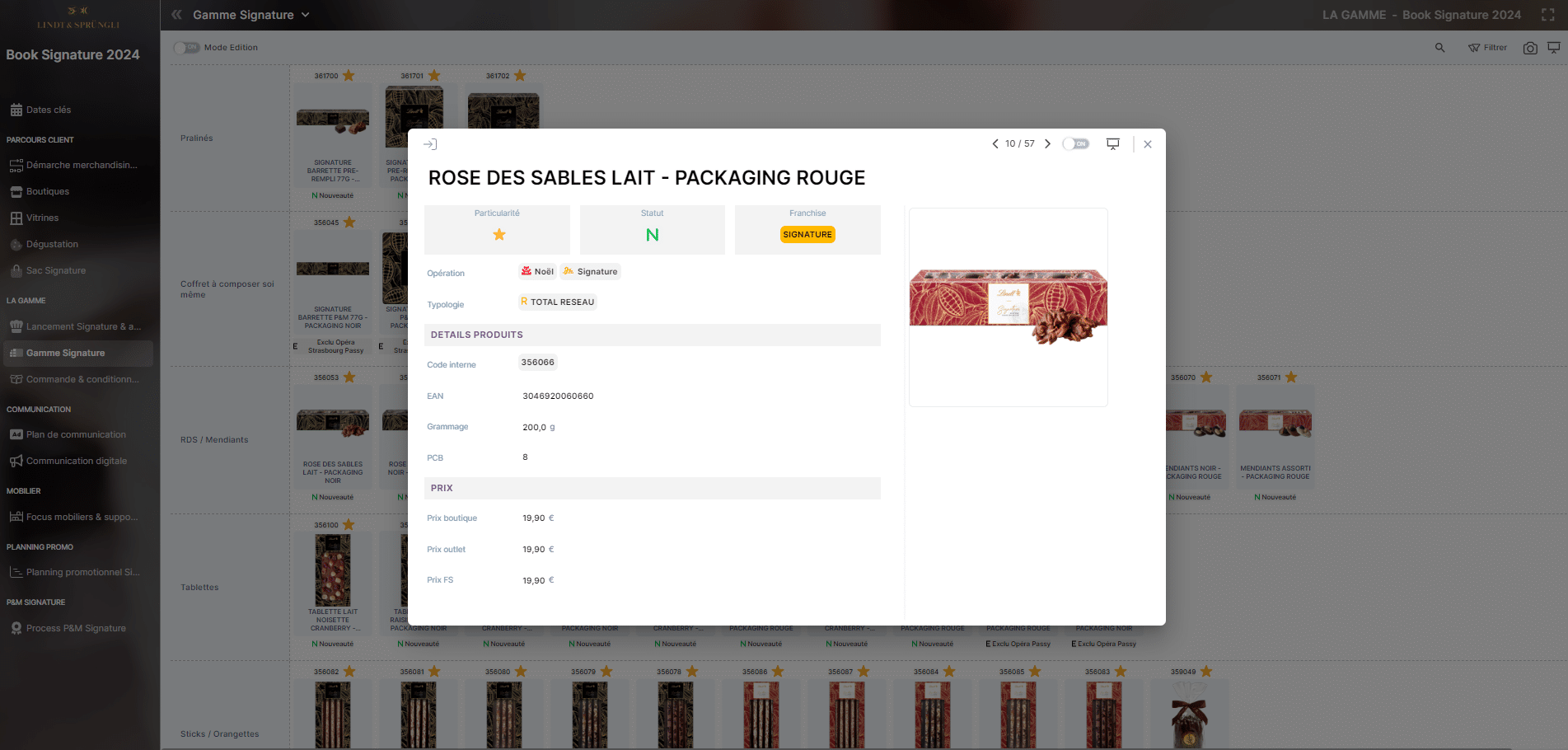
Task: Go to next product in dialog
Action: click(1048, 143)
